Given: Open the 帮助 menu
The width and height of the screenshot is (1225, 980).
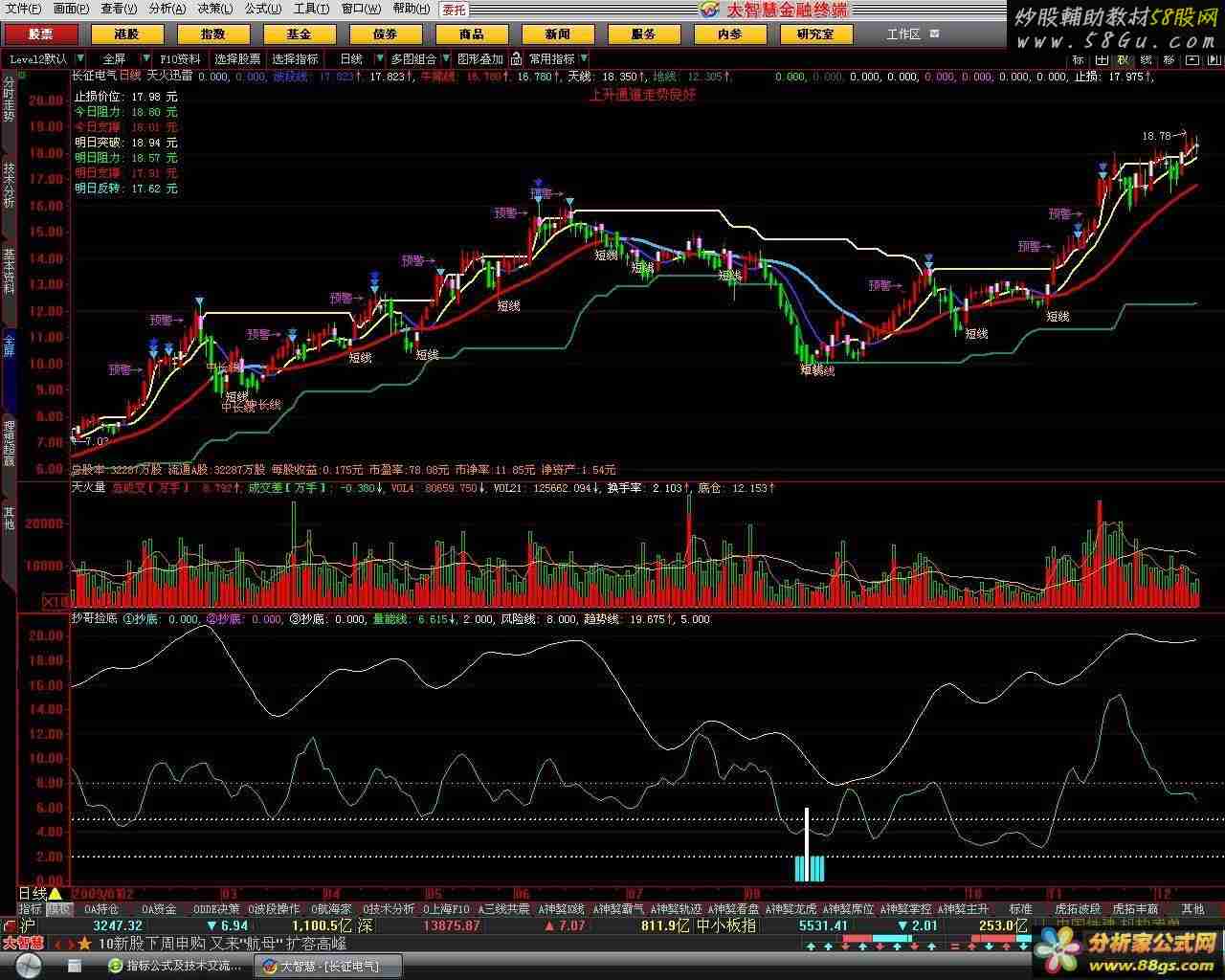Looking at the screenshot, I should click(x=411, y=9).
